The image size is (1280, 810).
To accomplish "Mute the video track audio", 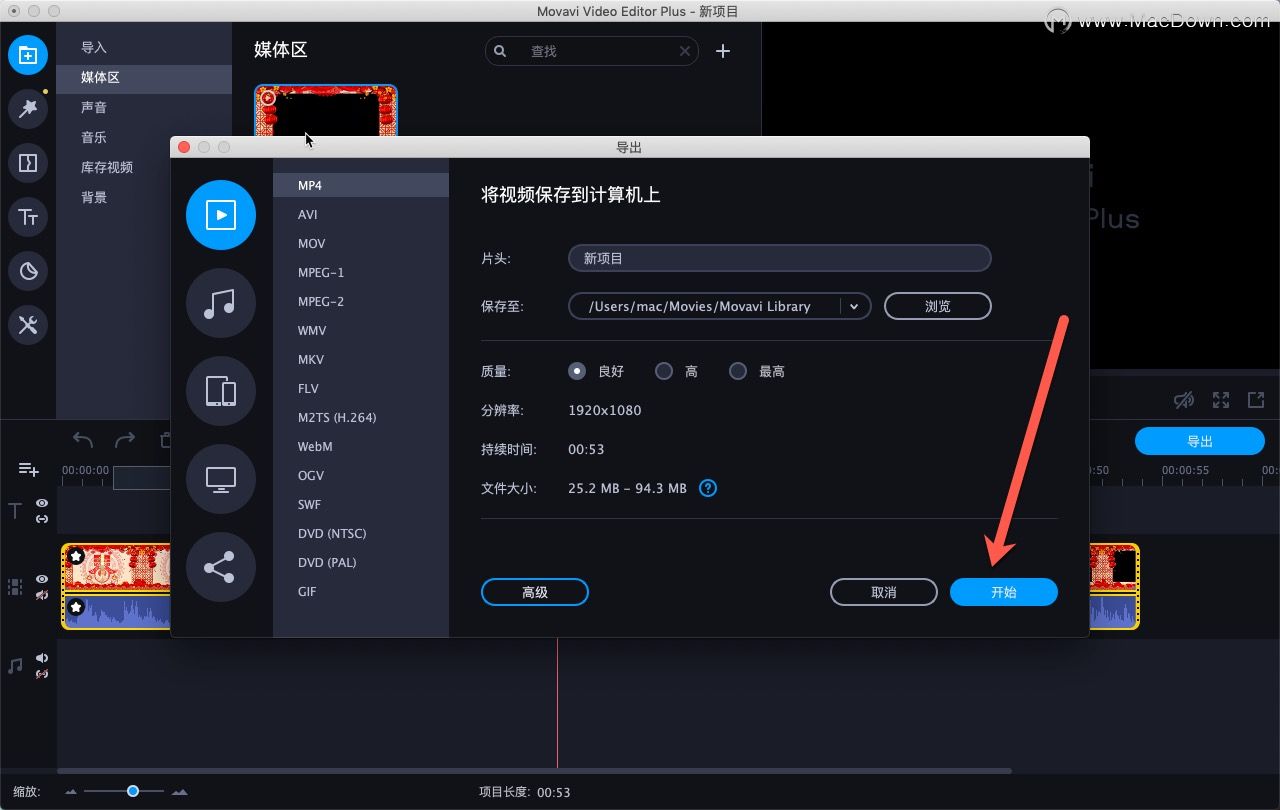I will 42,595.
